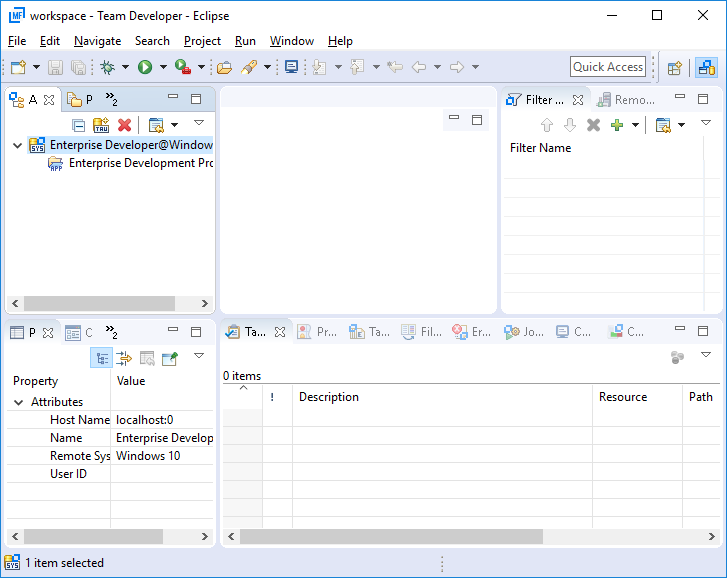Click the green plus add filter icon
Viewport: 727px width, 578px height.
click(616, 125)
